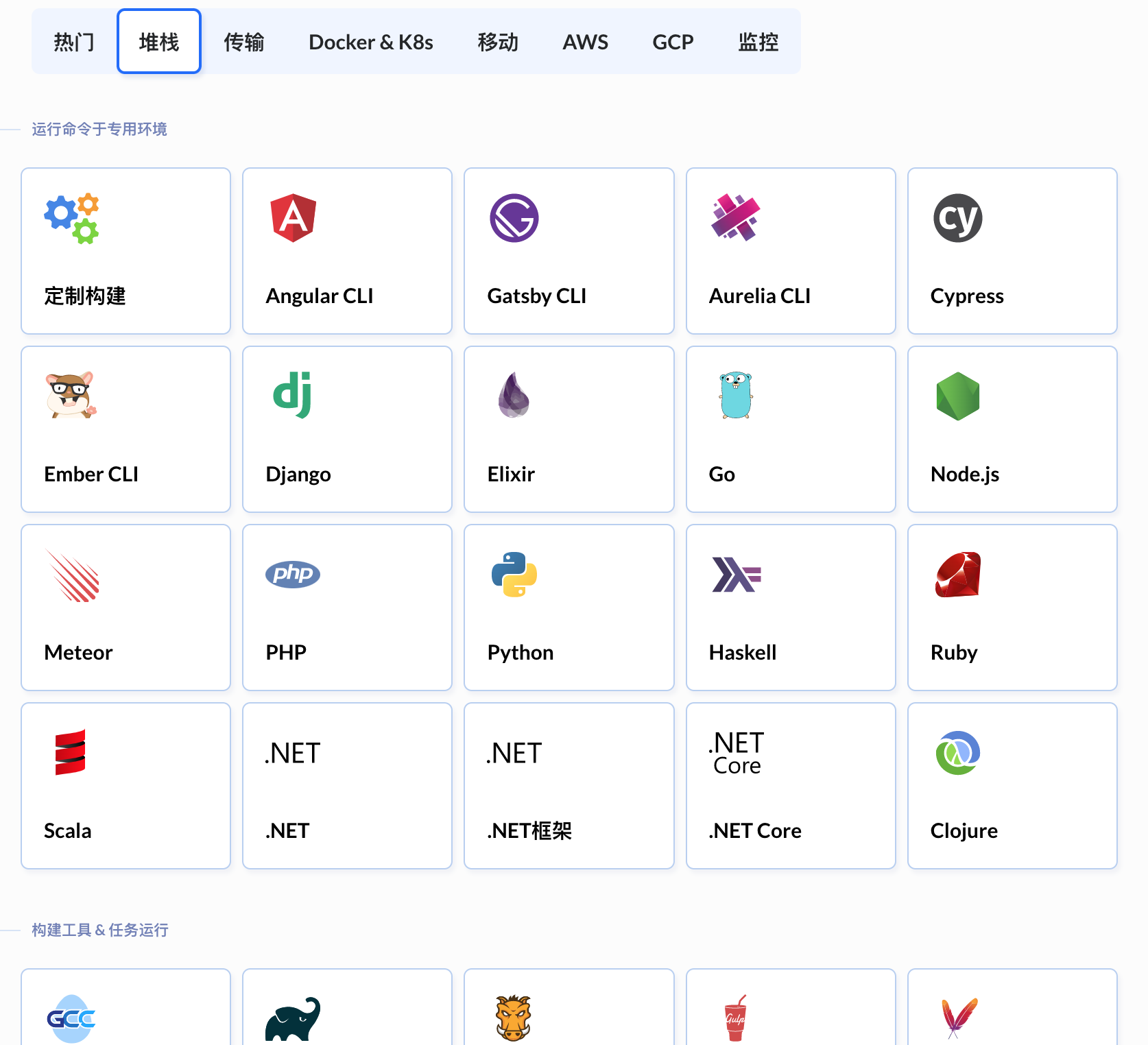The width and height of the screenshot is (1148, 1045).
Task: Click the PHP oval logo
Action: coord(293,574)
